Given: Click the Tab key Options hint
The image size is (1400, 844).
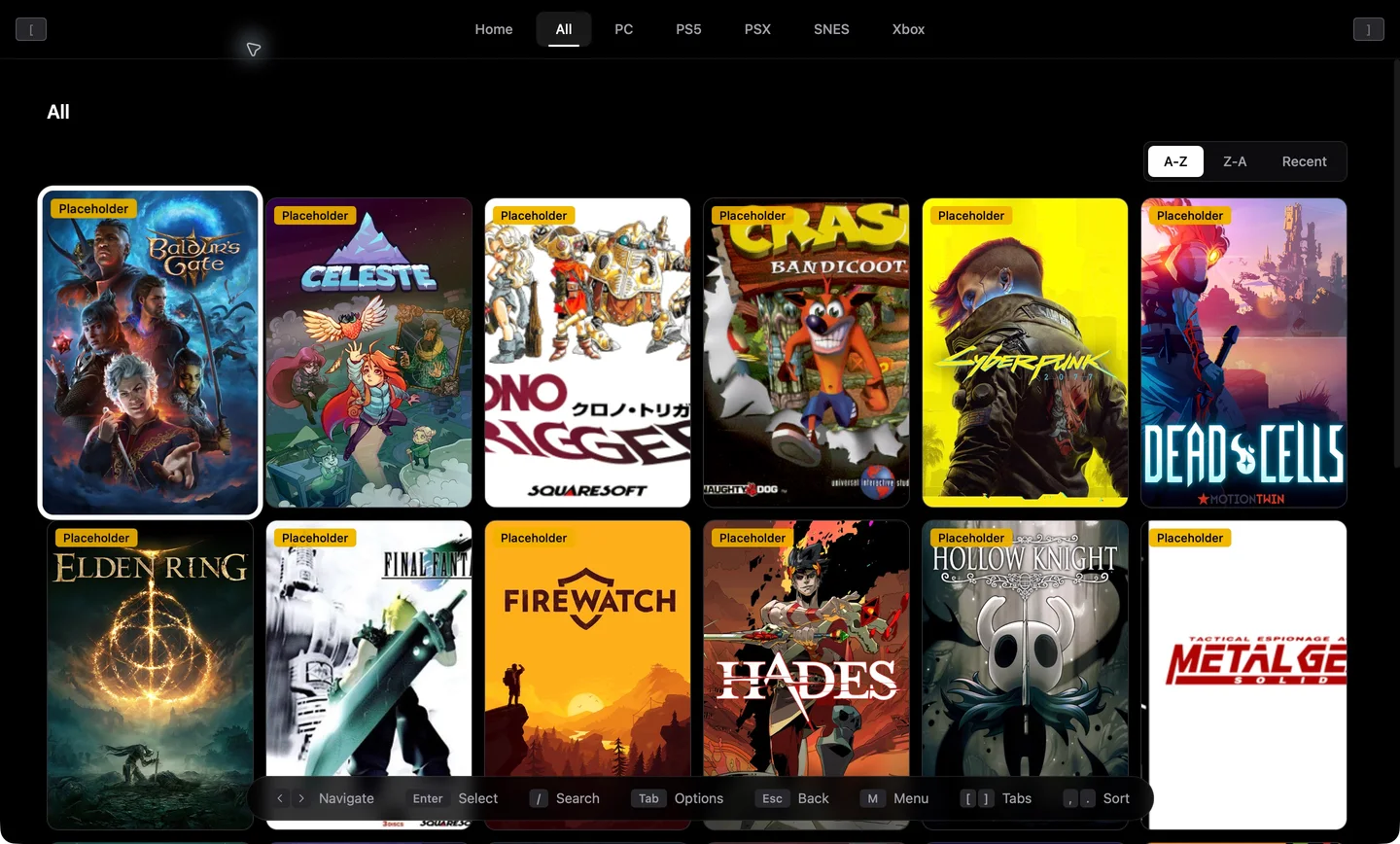Looking at the screenshot, I should point(648,798).
